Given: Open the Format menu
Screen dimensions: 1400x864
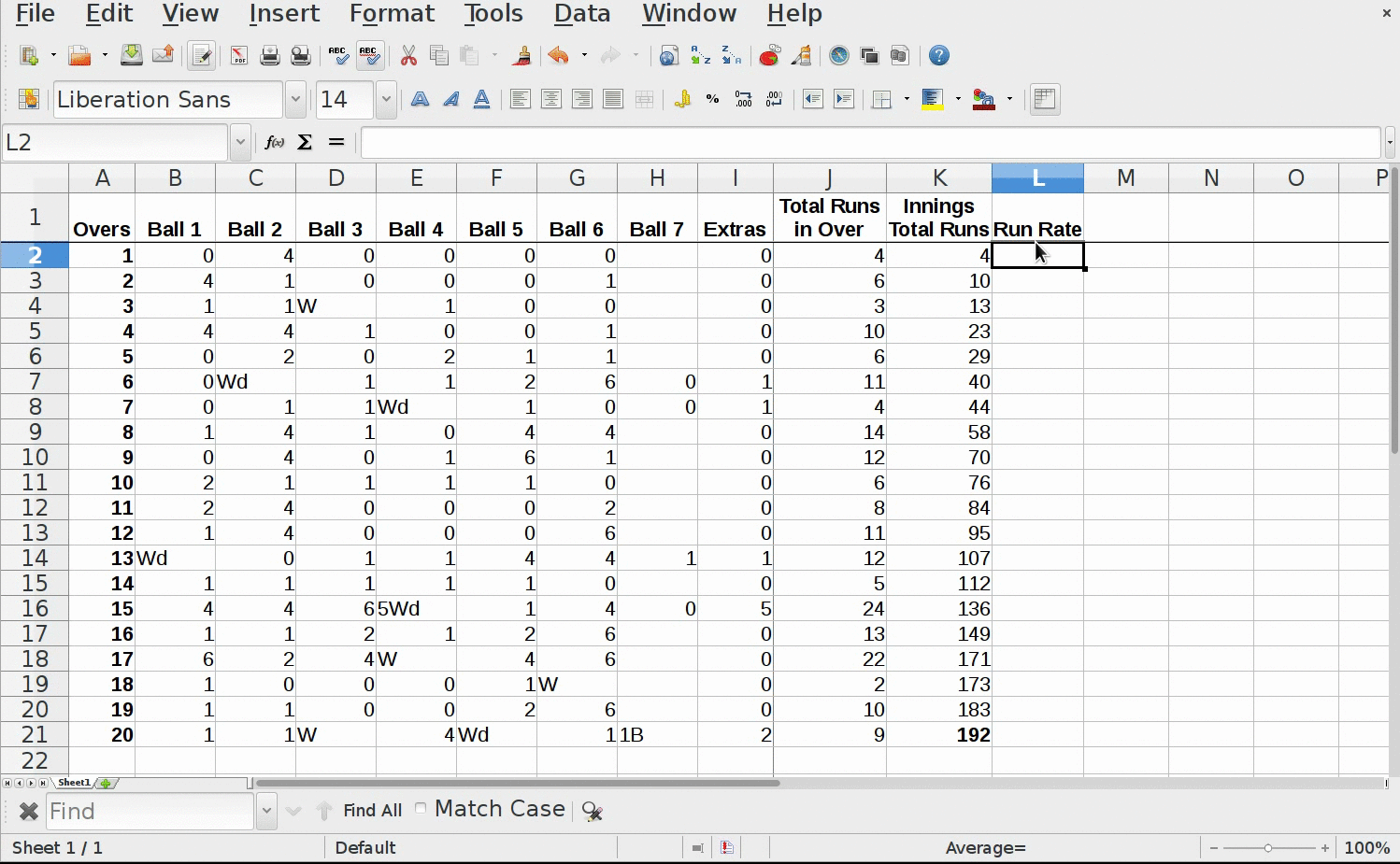Looking at the screenshot, I should pyautogui.click(x=392, y=14).
